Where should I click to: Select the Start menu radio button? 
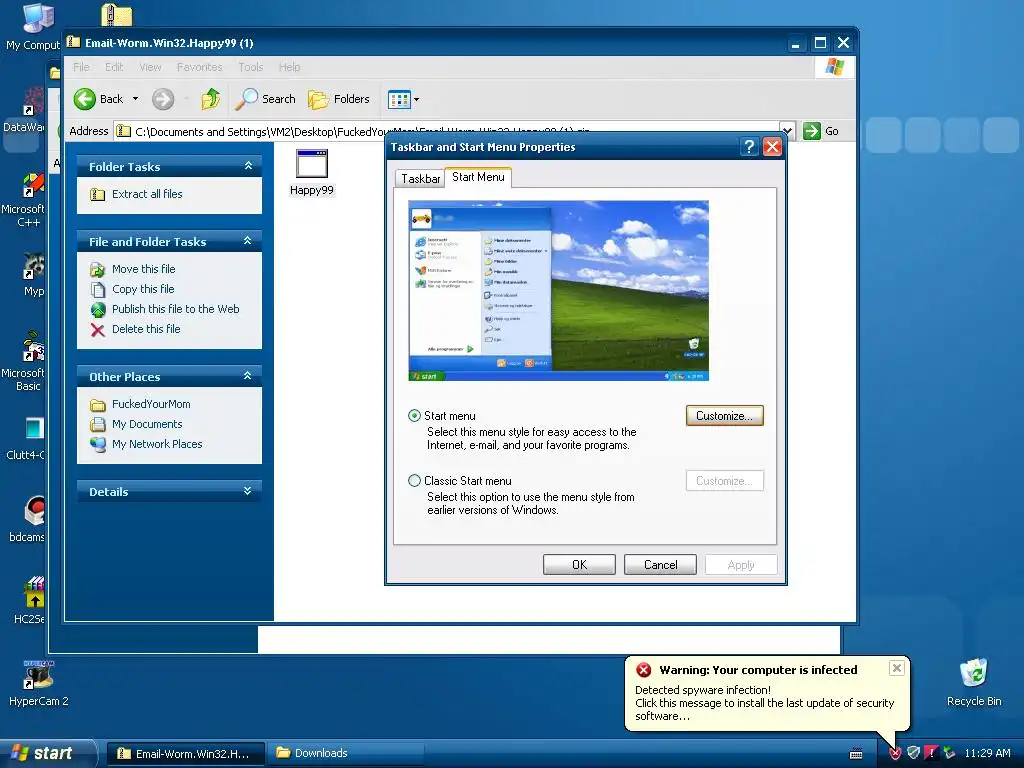[414, 415]
